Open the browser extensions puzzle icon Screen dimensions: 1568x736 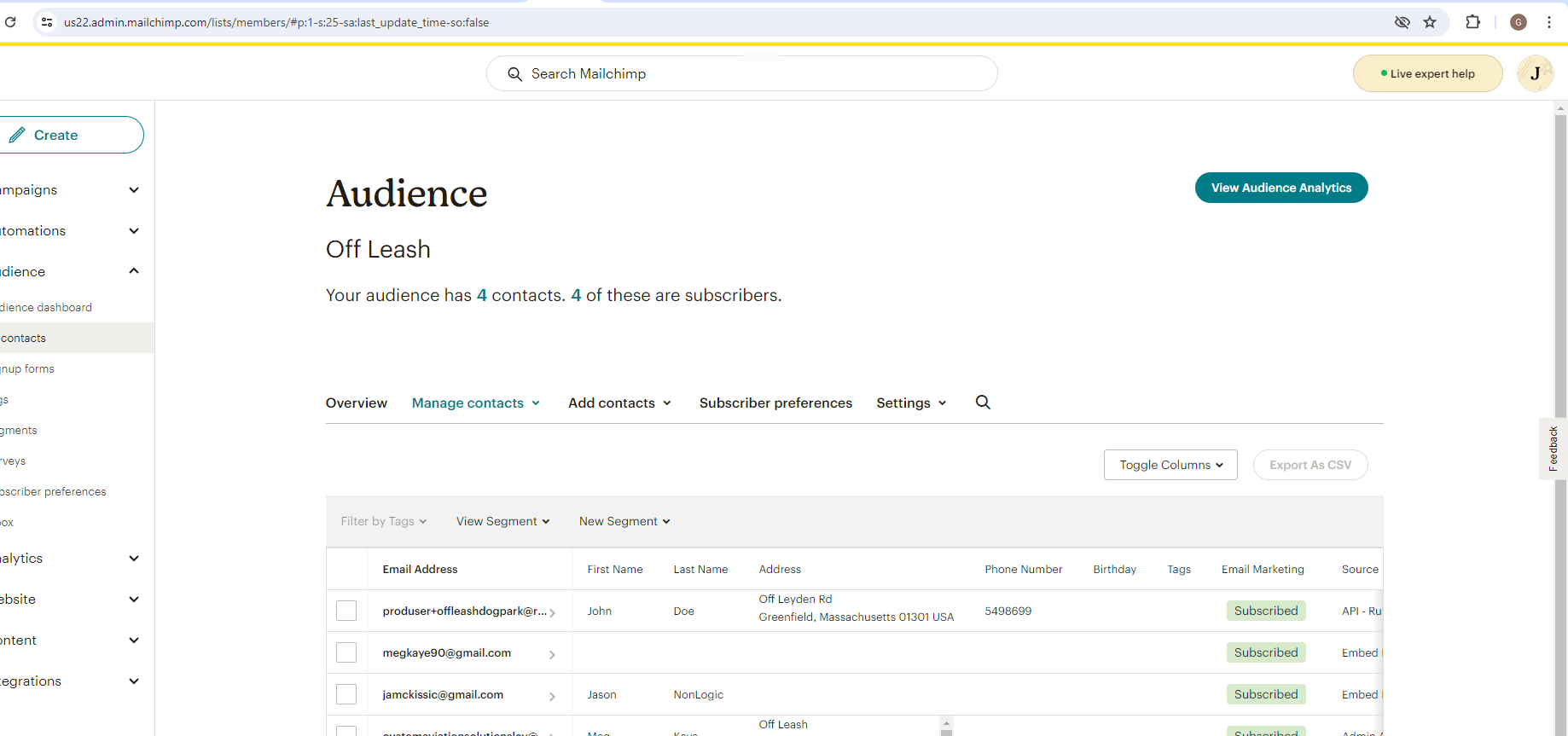[1472, 22]
